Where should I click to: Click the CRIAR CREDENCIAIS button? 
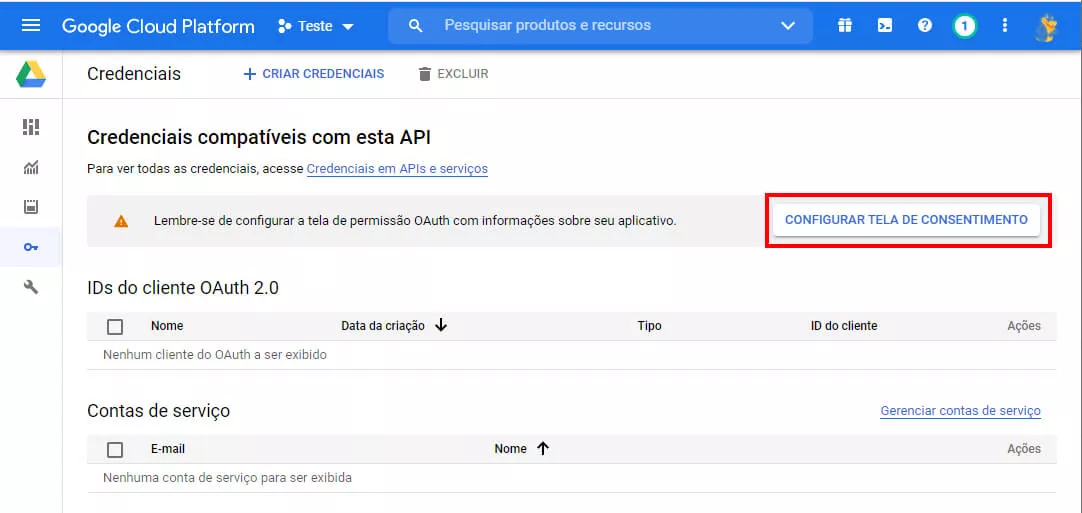tap(314, 74)
